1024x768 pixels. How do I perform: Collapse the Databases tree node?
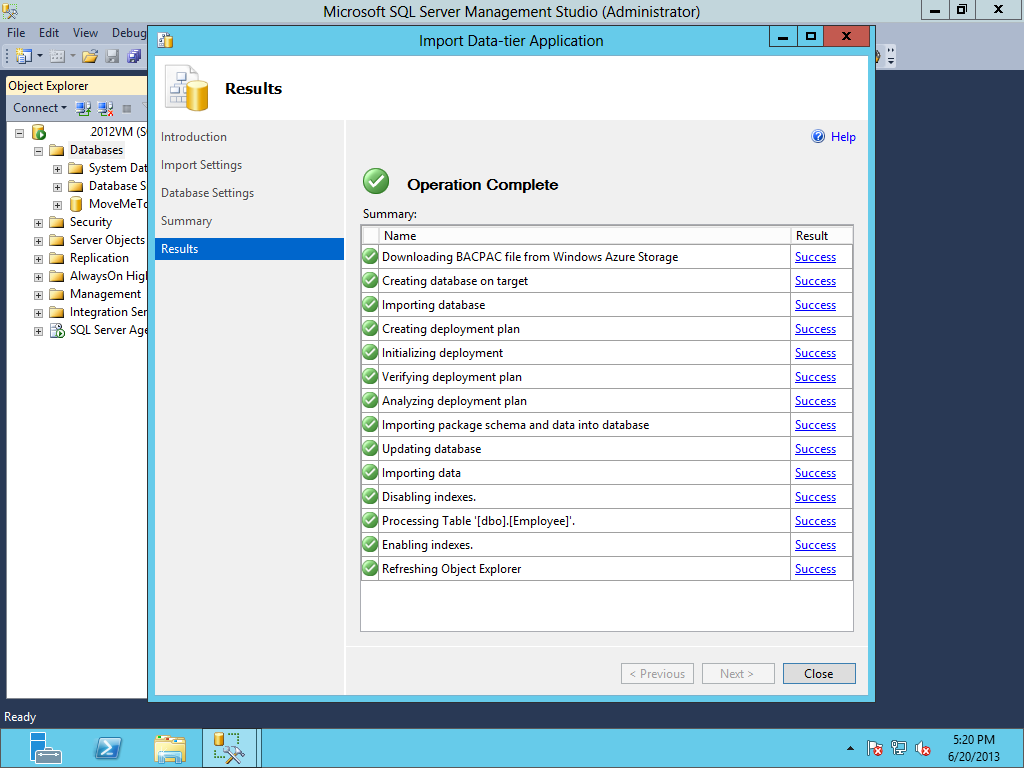39,150
